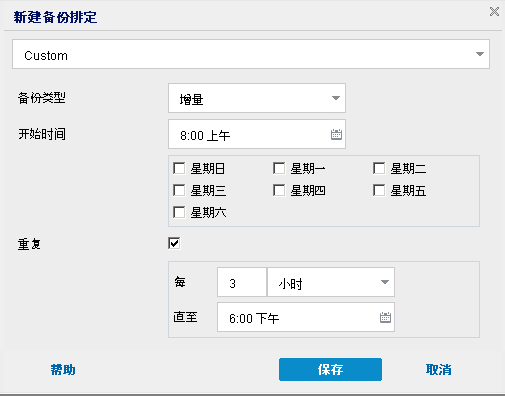This screenshot has width=505, height=396.
Task: Click the 取消 cancel link
Action: [x=439, y=370]
